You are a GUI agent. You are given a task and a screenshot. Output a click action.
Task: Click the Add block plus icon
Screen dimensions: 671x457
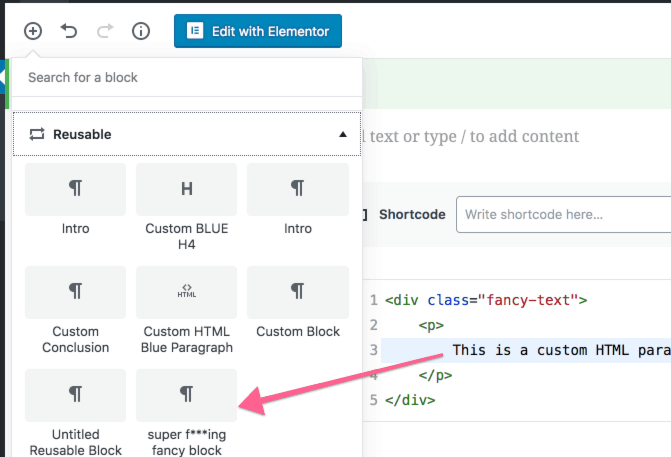click(x=33, y=31)
